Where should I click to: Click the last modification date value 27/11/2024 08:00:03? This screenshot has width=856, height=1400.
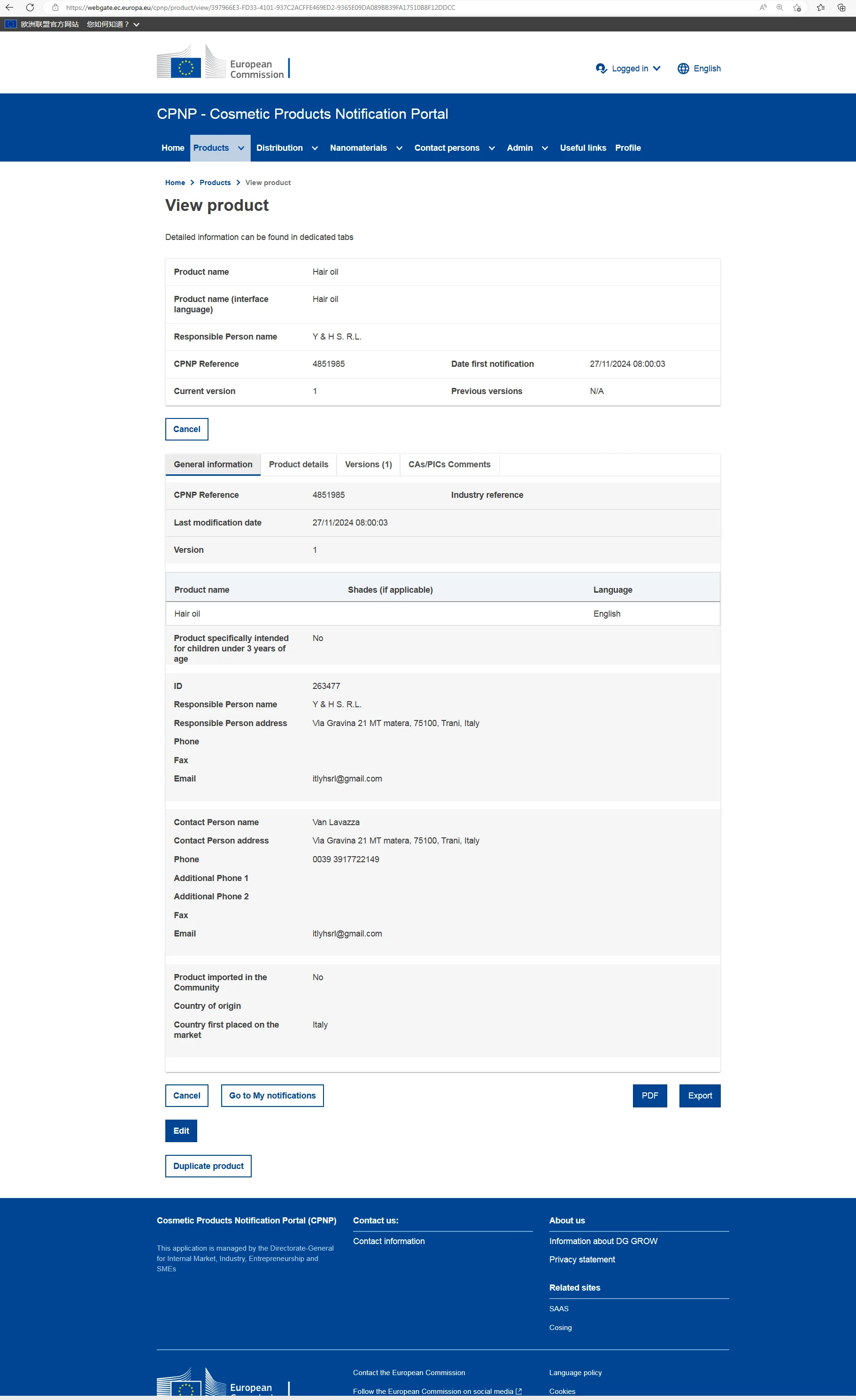click(x=350, y=522)
